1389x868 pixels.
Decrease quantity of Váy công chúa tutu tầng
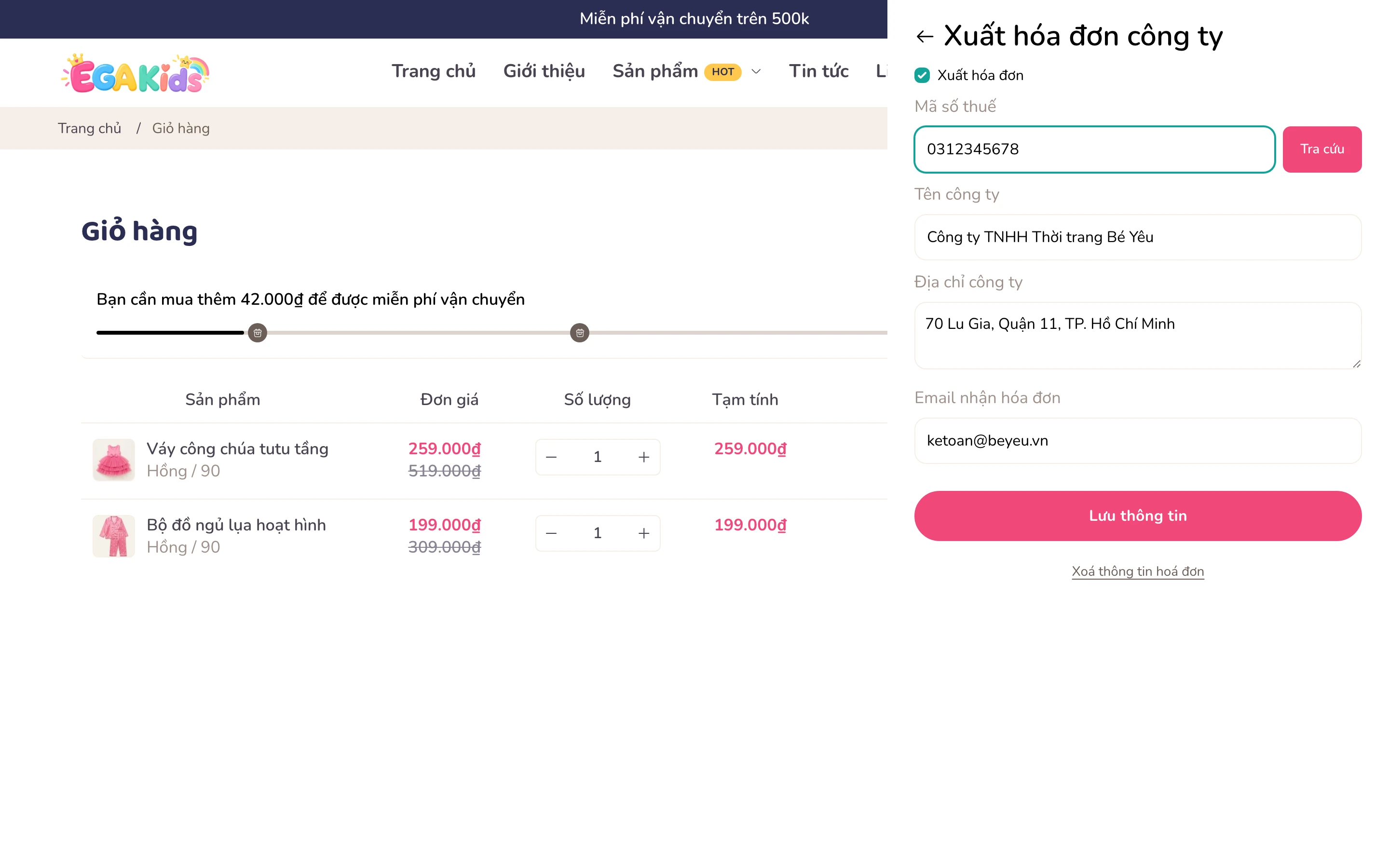coord(551,457)
